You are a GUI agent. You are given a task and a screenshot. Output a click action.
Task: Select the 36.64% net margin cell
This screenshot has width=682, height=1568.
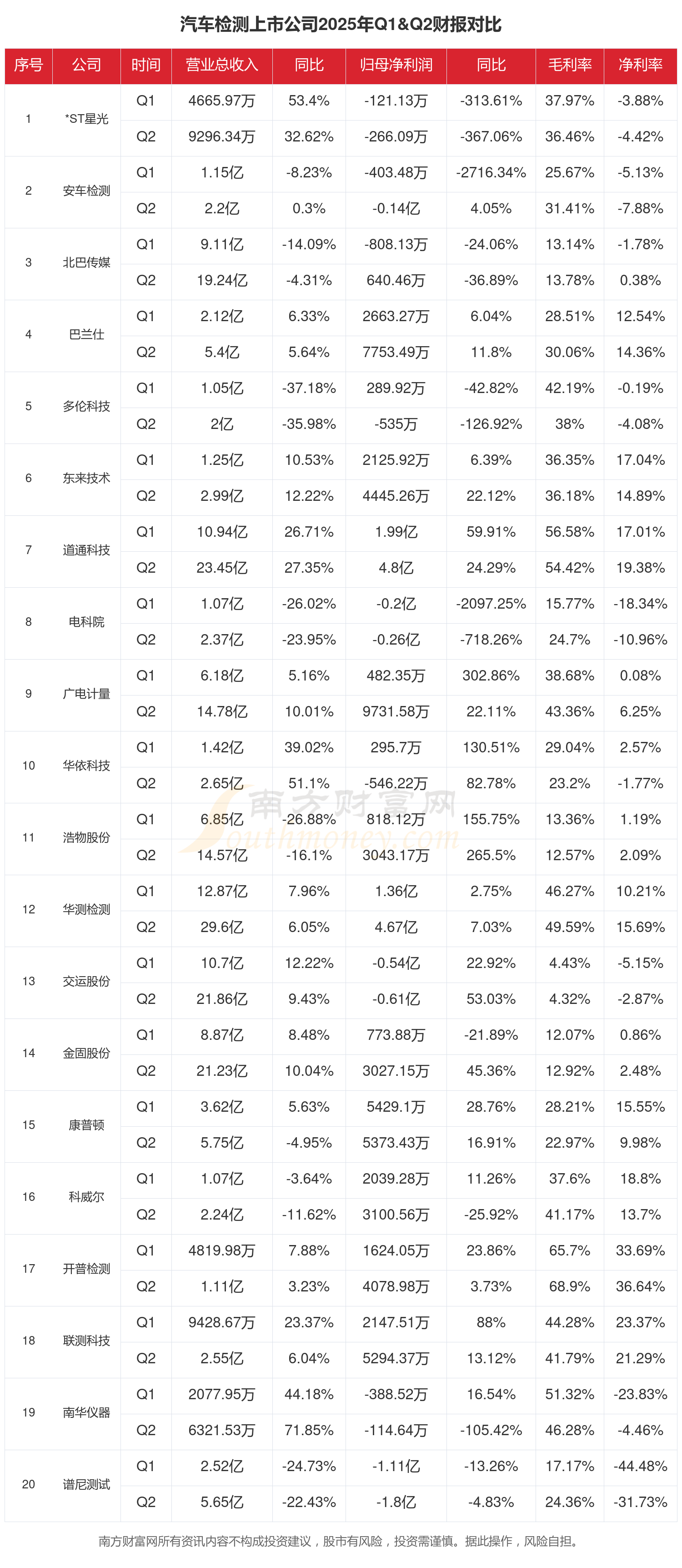(640, 1287)
